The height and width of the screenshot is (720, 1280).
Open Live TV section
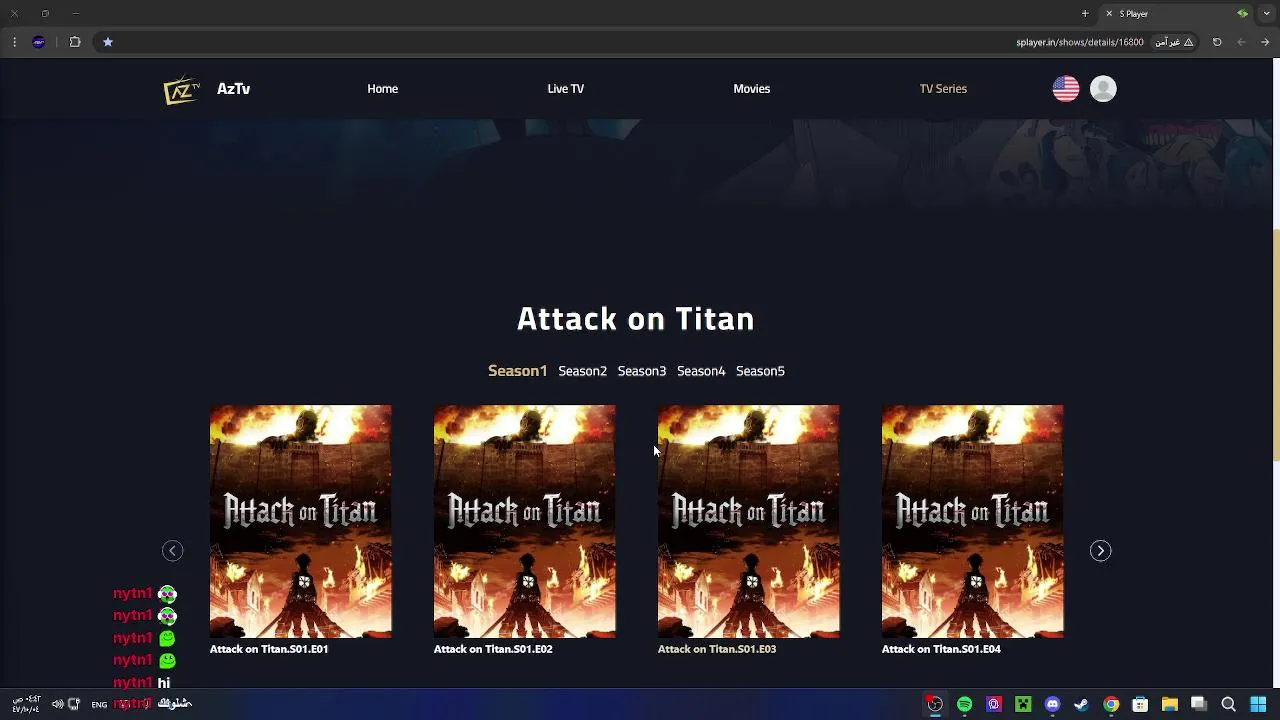[565, 89]
